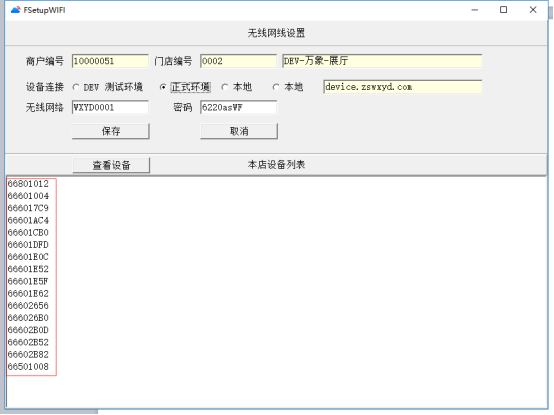Select the 正式环境 radio button
The height and width of the screenshot is (415, 554).
[163, 87]
